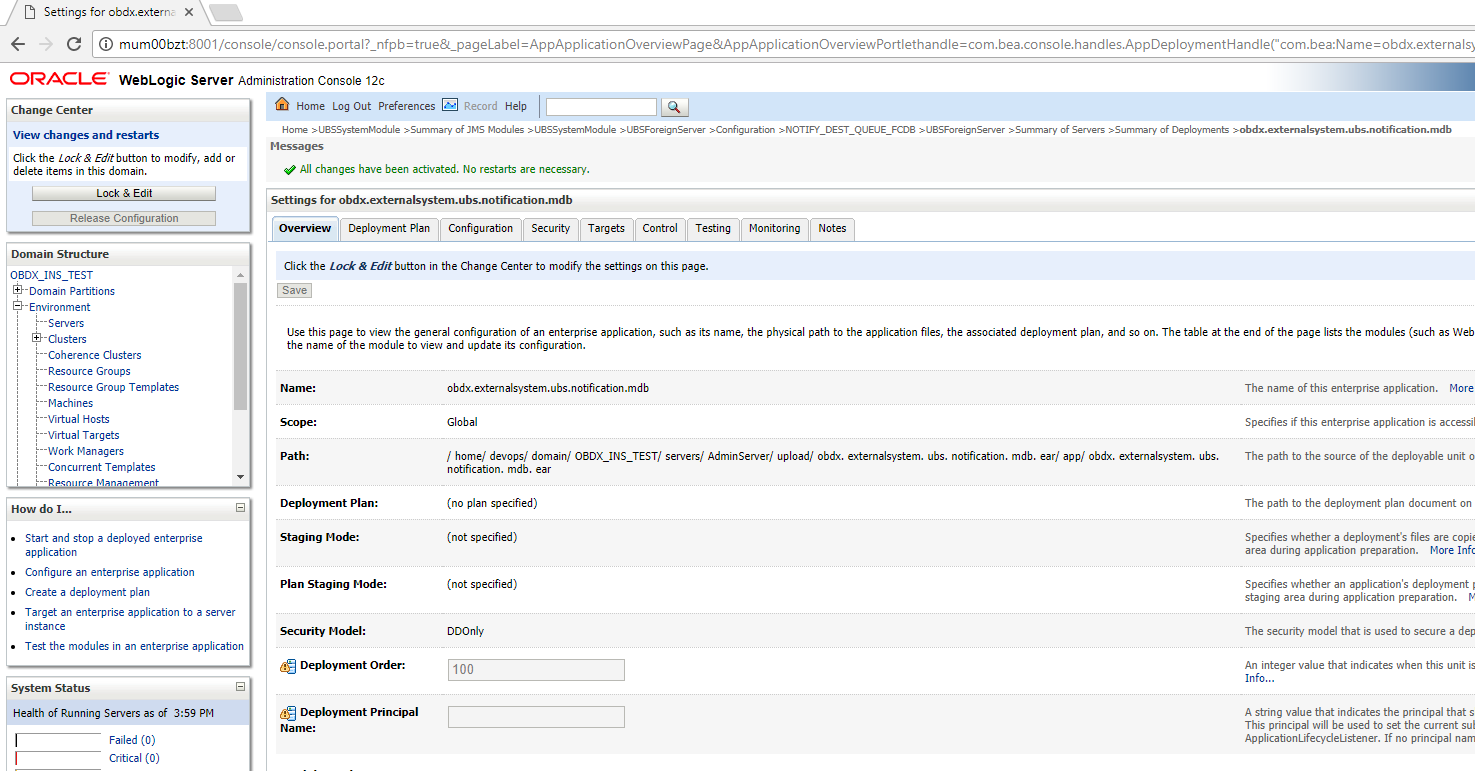Click the Record icon in toolbar
This screenshot has width=1475, height=771.
coord(450,105)
